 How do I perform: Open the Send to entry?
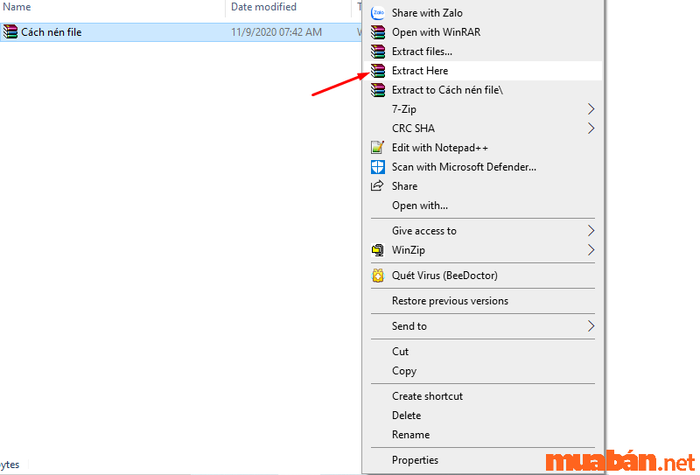[x=483, y=326]
